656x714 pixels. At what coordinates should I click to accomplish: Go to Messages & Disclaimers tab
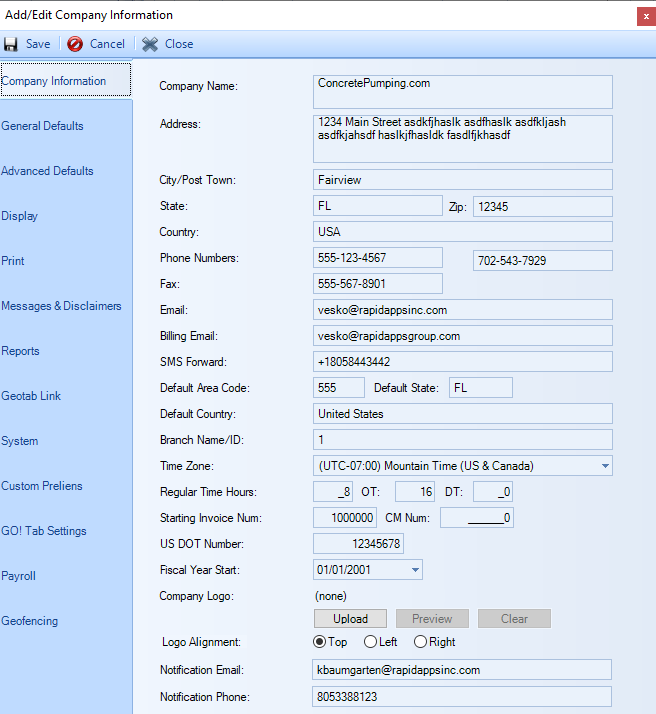[61, 306]
